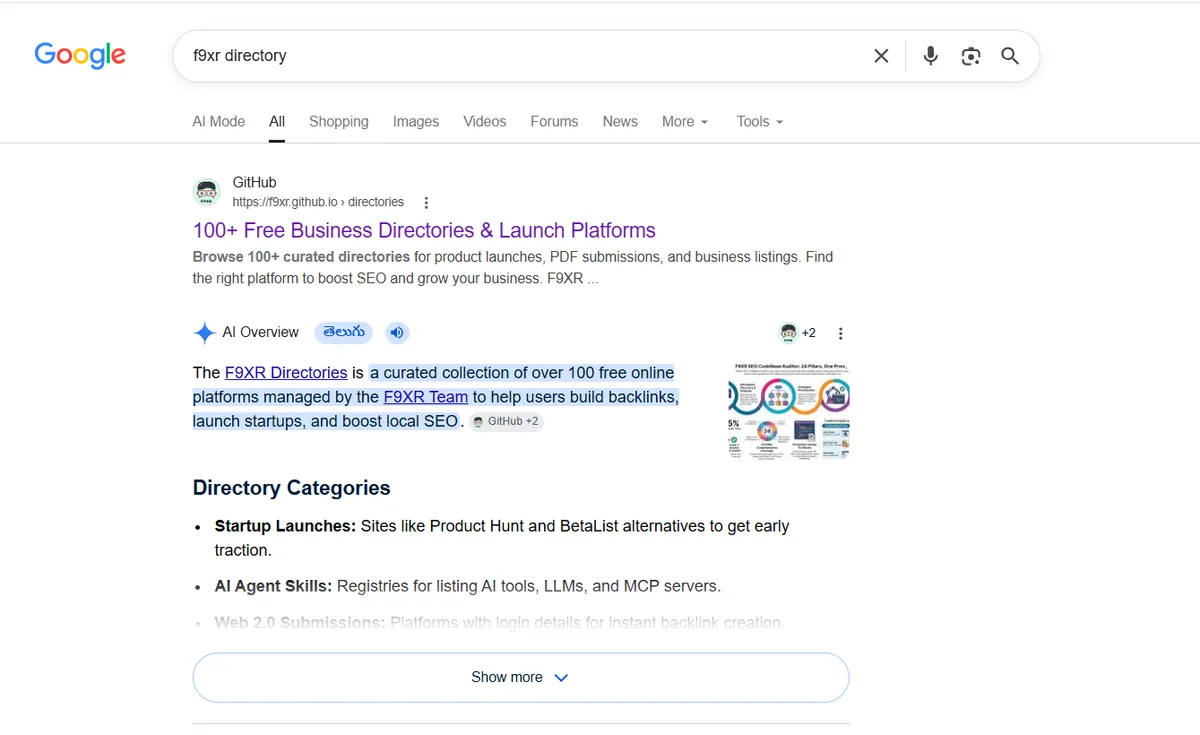Clear the search box with the X icon
The width and height of the screenshot is (1200, 735).
881,56
